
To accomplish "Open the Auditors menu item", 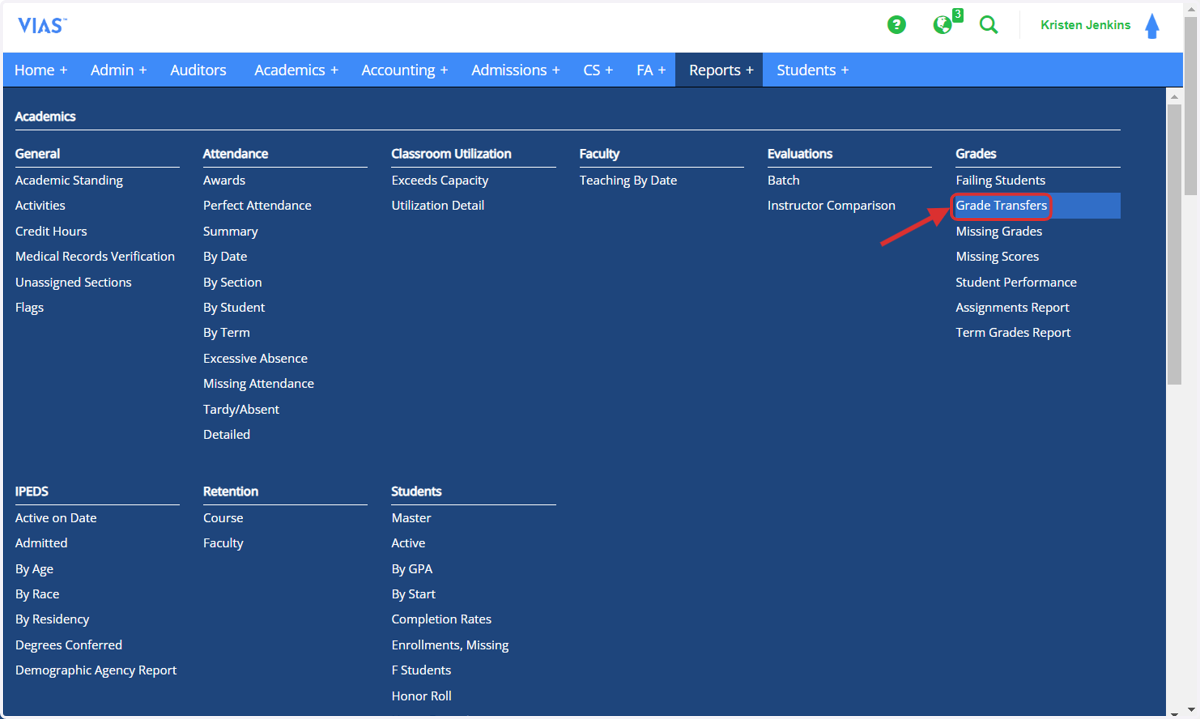I will (198, 70).
